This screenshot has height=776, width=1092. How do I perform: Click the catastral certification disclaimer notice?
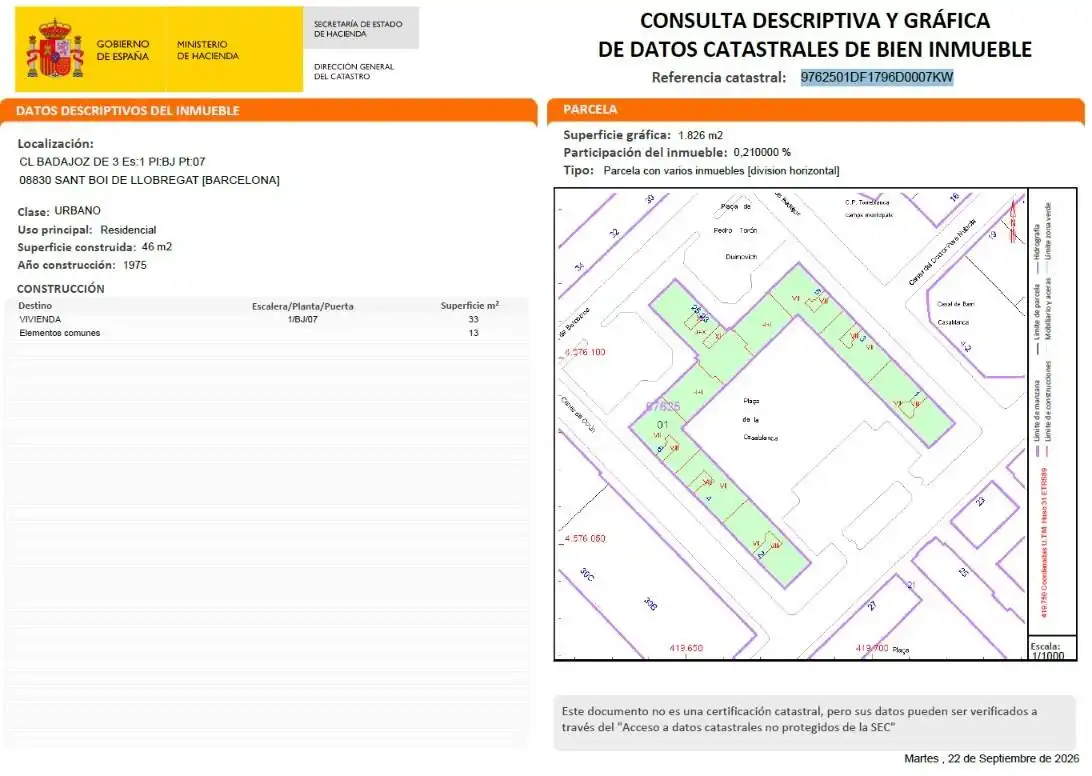coord(815,720)
